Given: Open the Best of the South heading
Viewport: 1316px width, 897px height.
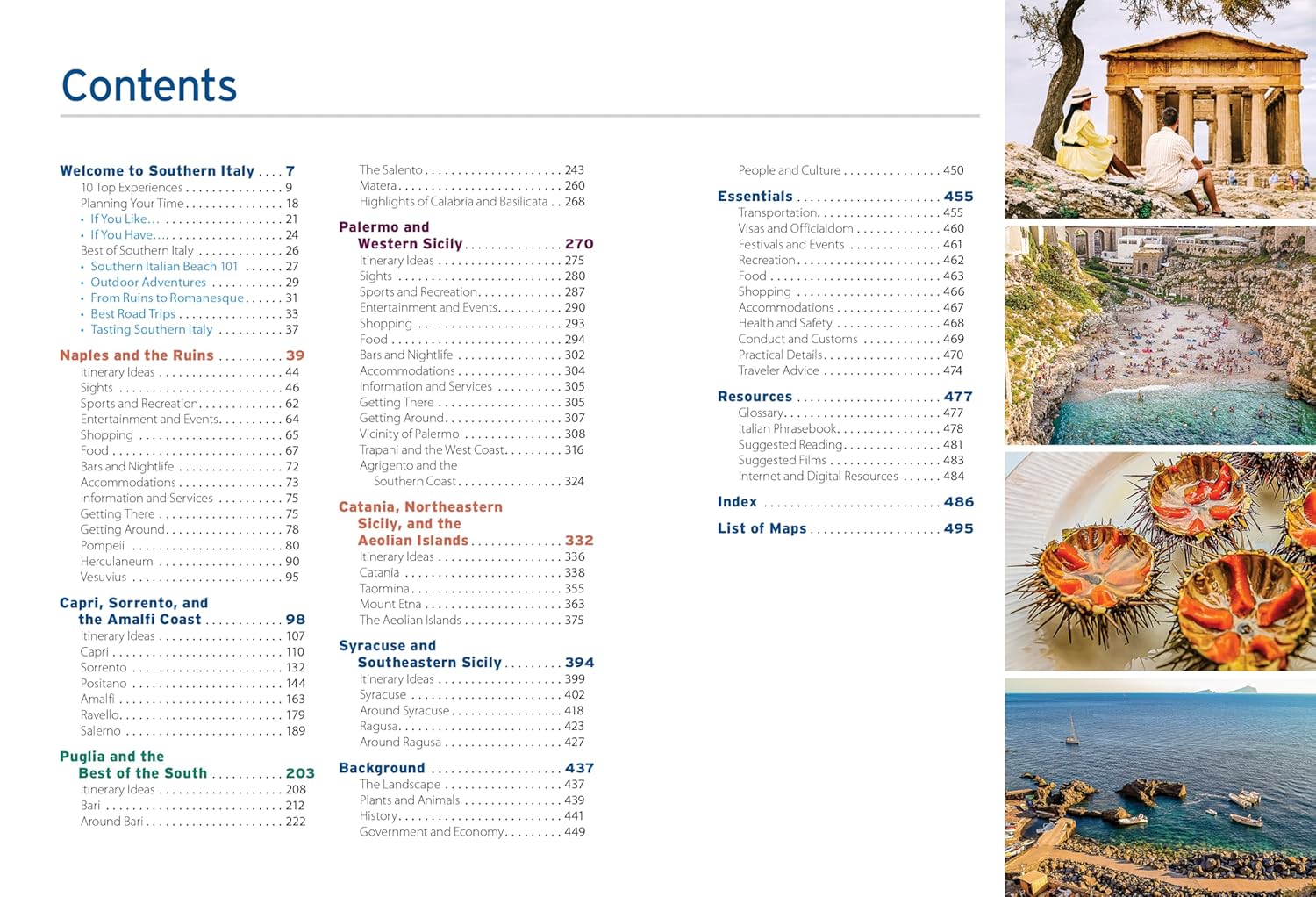Looking at the screenshot, I should tap(142, 773).
